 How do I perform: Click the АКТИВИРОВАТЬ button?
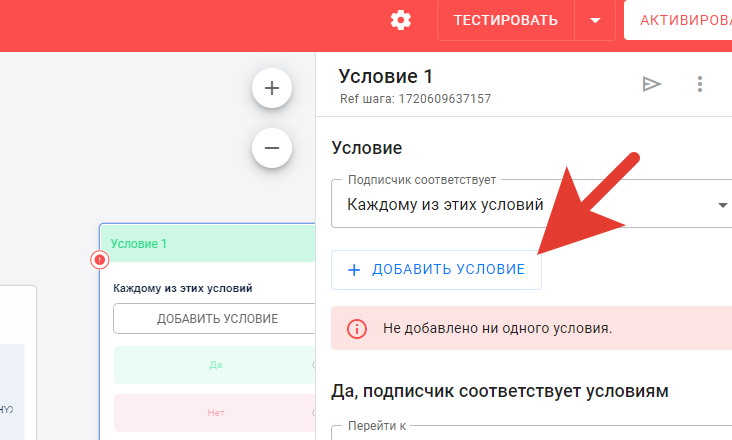pyautogui.click(x=678, y=21)
